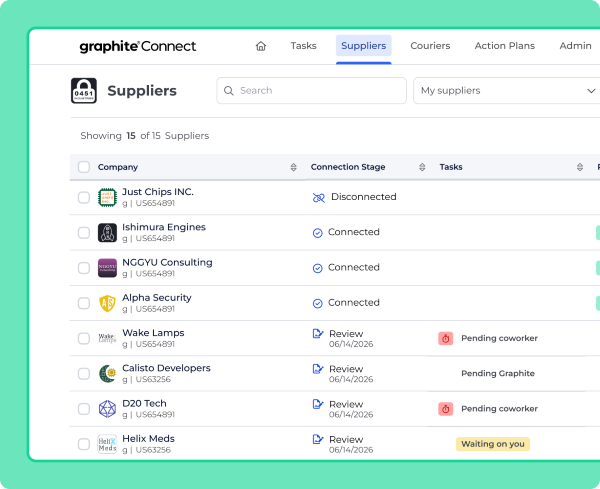The width and height of the screenshot is (600, 489).
Task: Open the Alpha Security supplier link
Action: [157, 298]
